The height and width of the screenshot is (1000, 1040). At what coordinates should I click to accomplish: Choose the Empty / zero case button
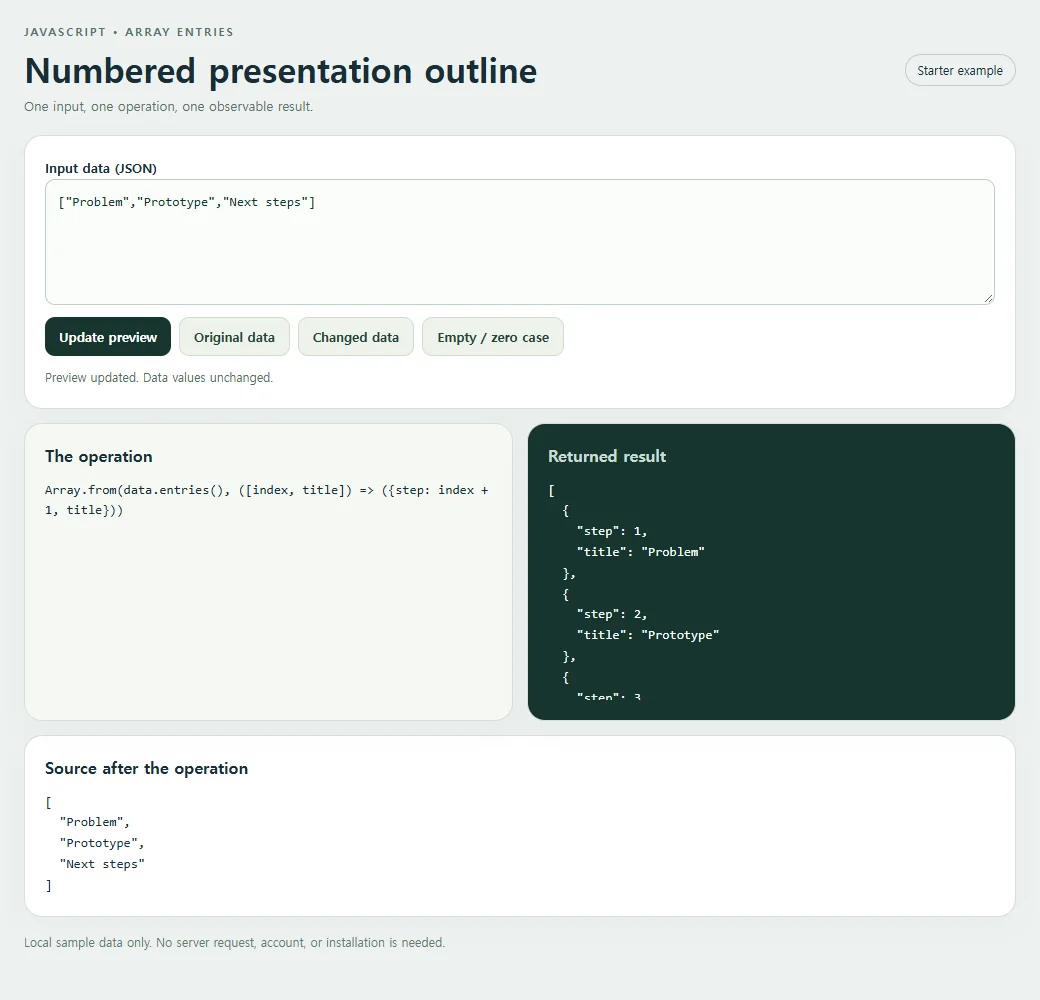pos(493,337)
